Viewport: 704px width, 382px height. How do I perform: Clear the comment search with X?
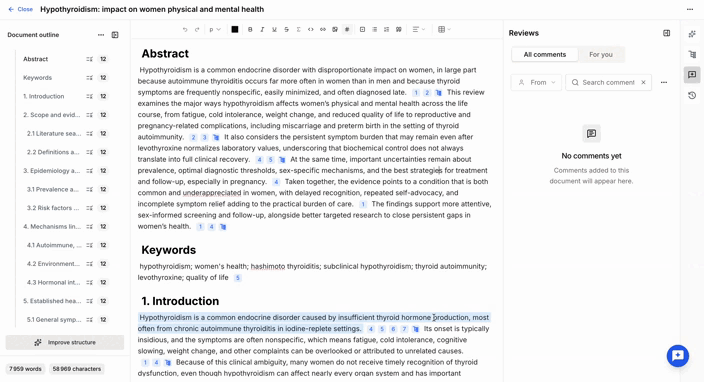pos(643,83)
